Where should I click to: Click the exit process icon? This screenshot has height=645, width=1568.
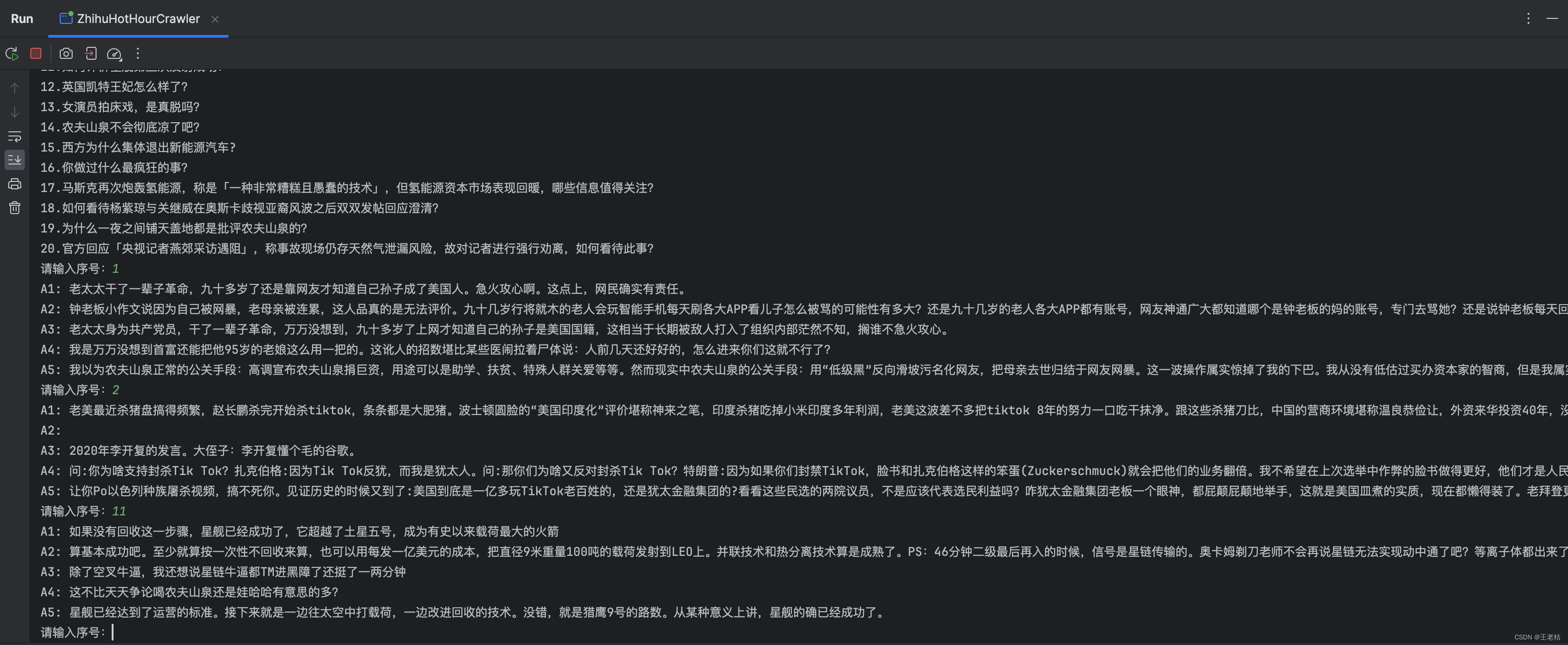pyautogui.click(x=90, y=54)
